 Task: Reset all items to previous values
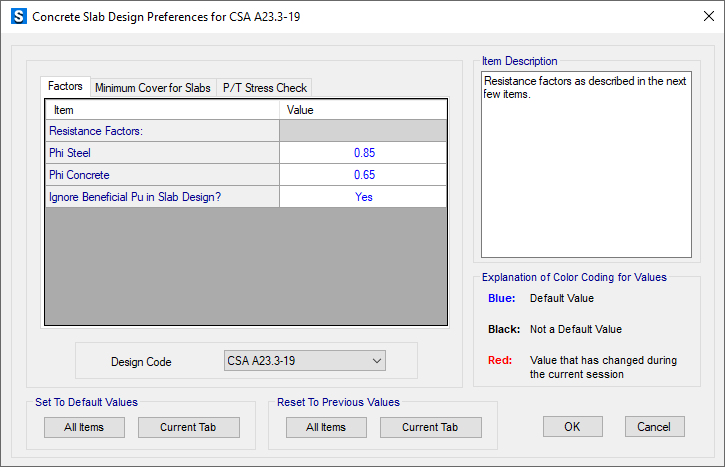pyautogui.click(x=326, y=427)
